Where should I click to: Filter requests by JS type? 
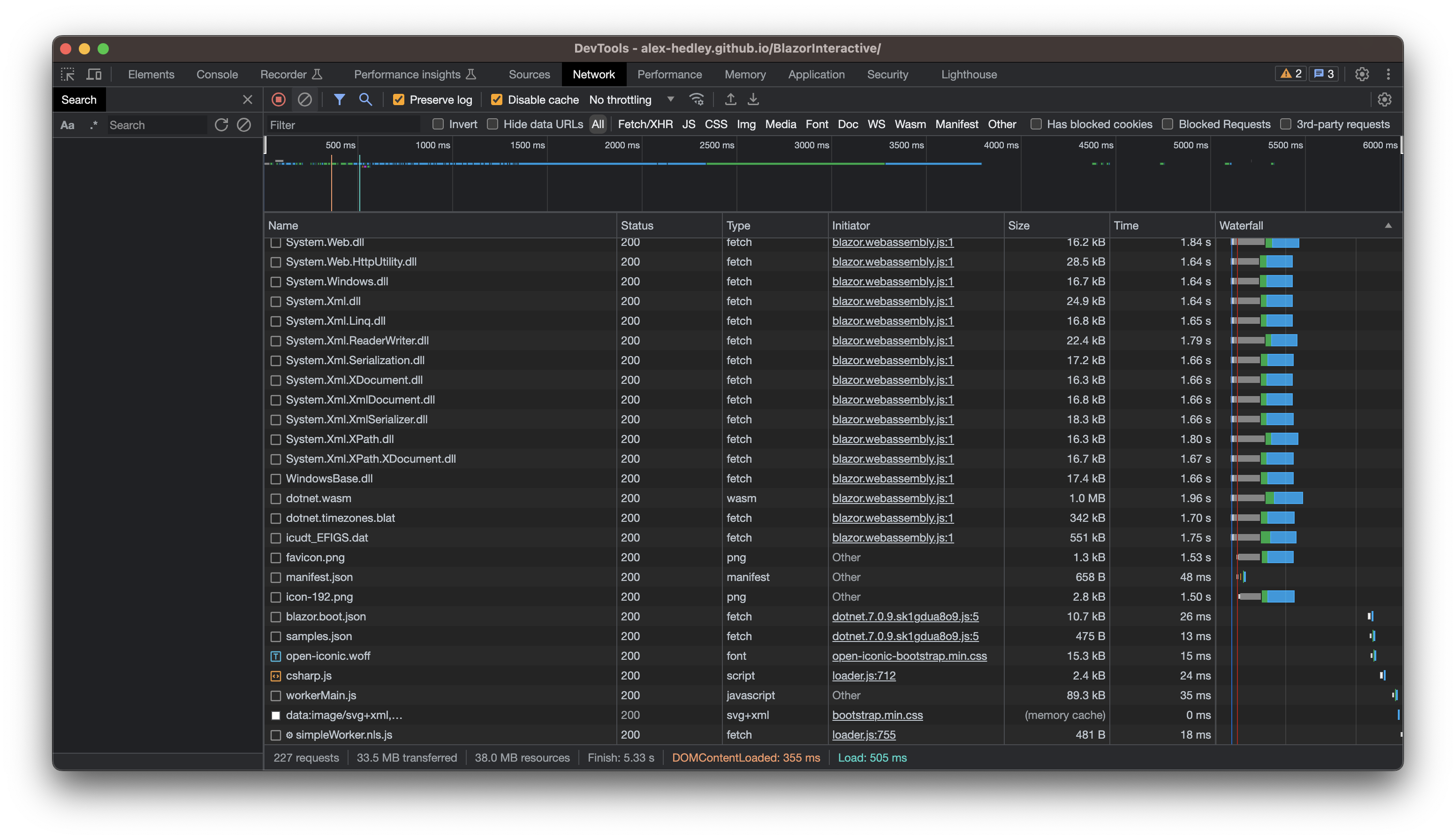(x=689, y=124)
